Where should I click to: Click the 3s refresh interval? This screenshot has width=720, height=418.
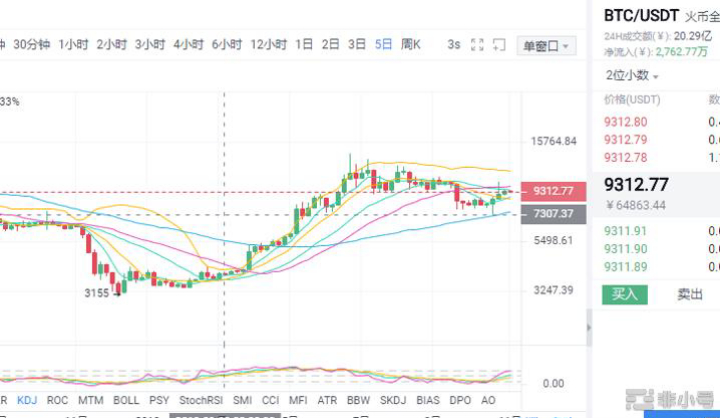(x=454, y=45)
